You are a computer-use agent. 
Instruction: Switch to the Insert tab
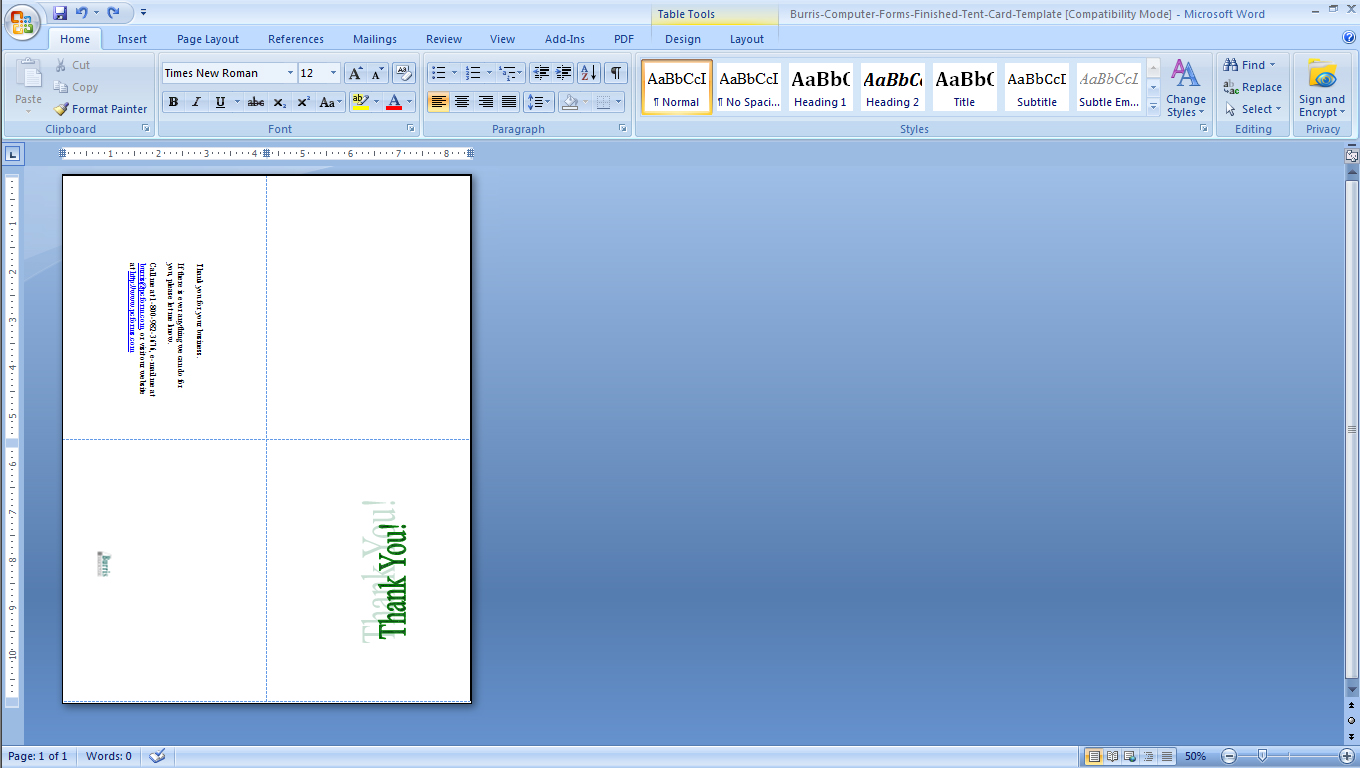(132, 39)
